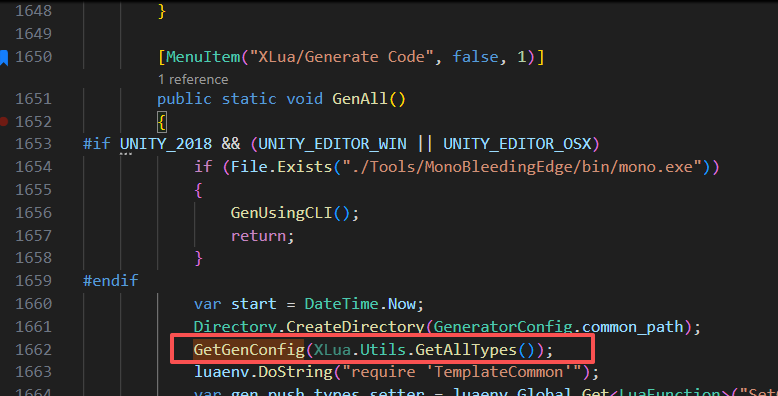Click the UNITY_EDITOR_OSX symbol

click(x=517, y=144)
